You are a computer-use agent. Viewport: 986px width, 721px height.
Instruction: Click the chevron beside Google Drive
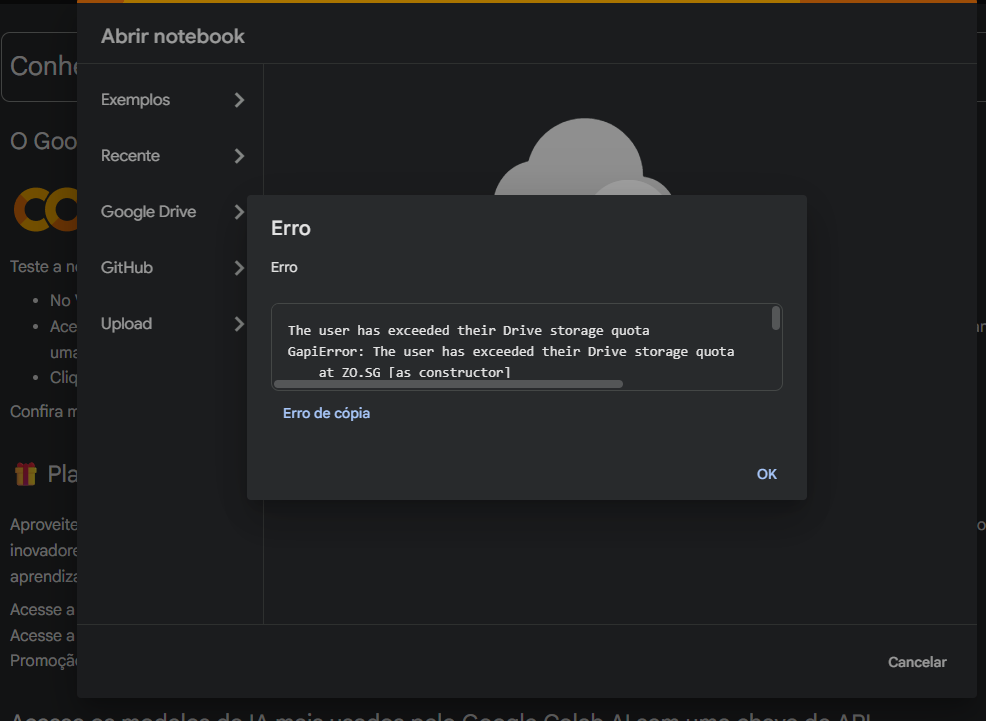(239, 212)
